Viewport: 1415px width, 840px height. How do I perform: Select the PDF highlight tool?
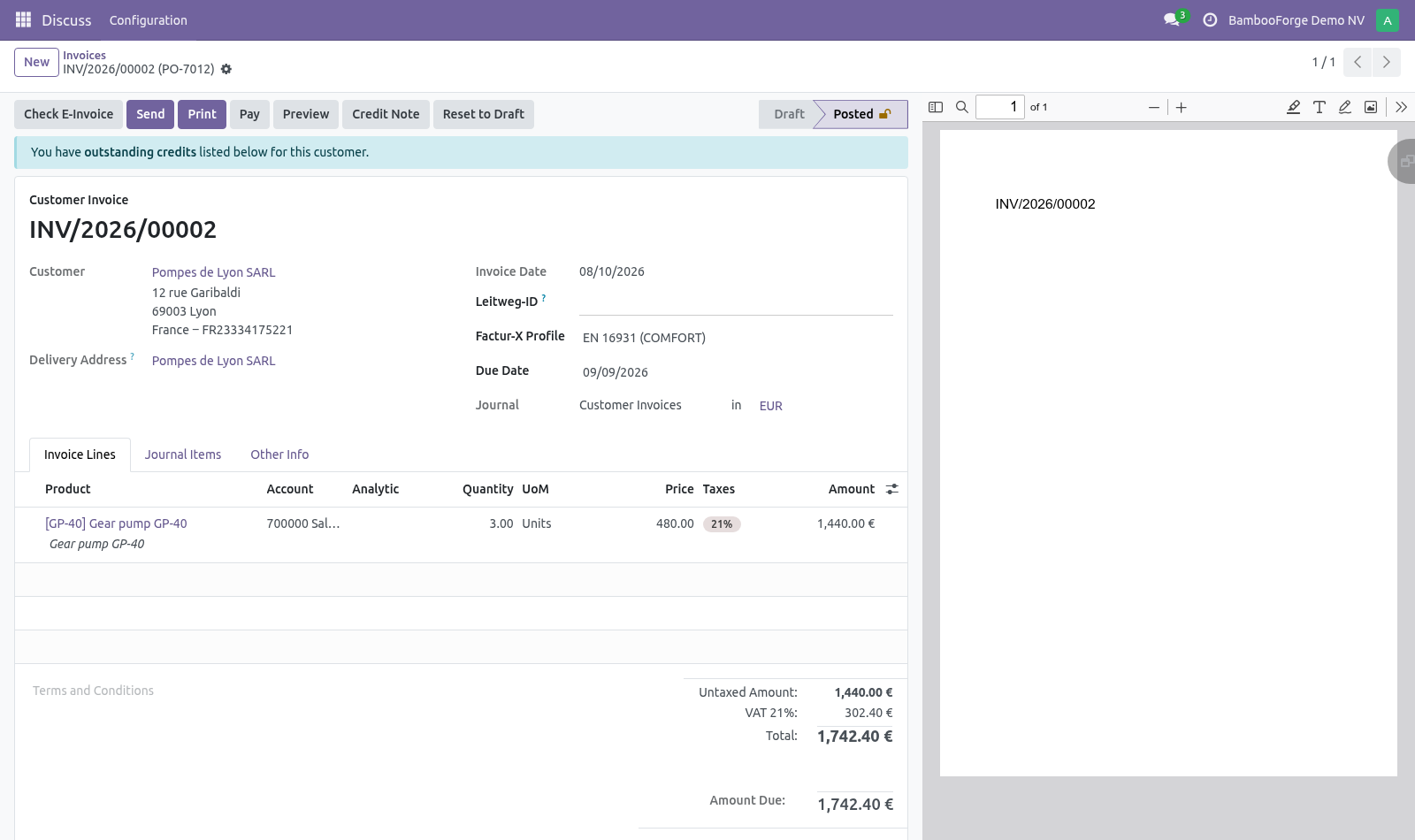(1293, 107)
